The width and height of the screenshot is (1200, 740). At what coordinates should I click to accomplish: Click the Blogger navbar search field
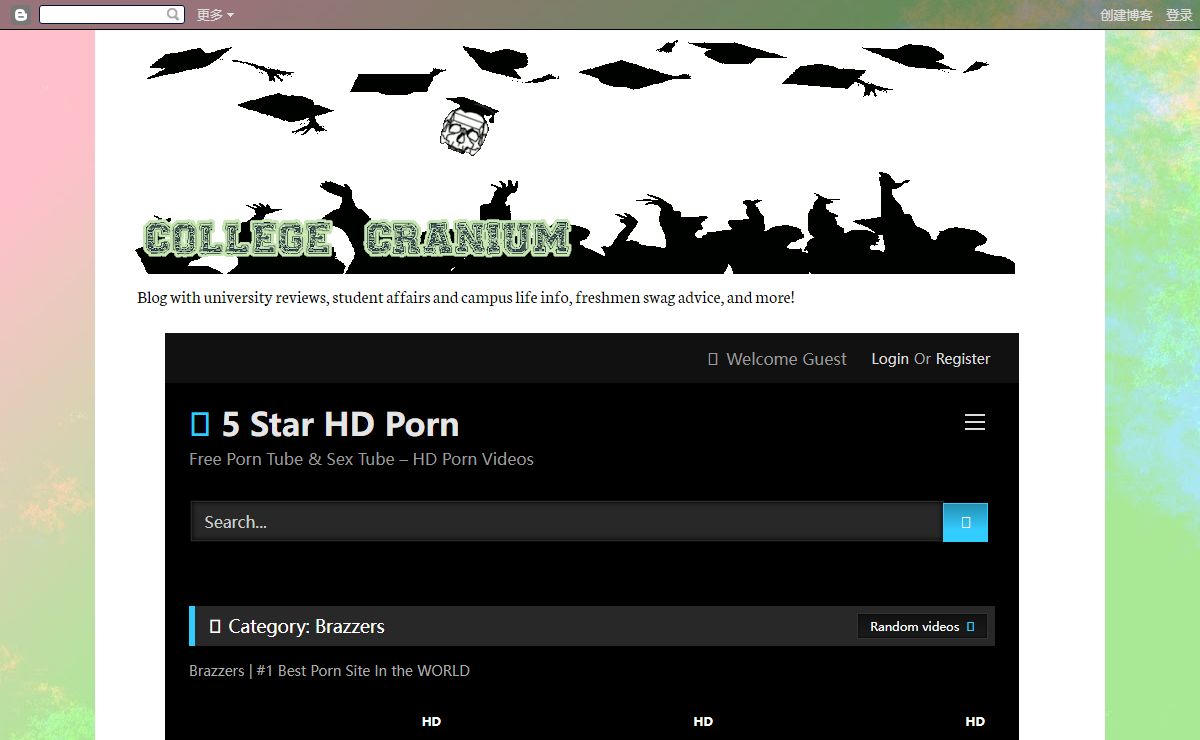(x=112, y=15)
